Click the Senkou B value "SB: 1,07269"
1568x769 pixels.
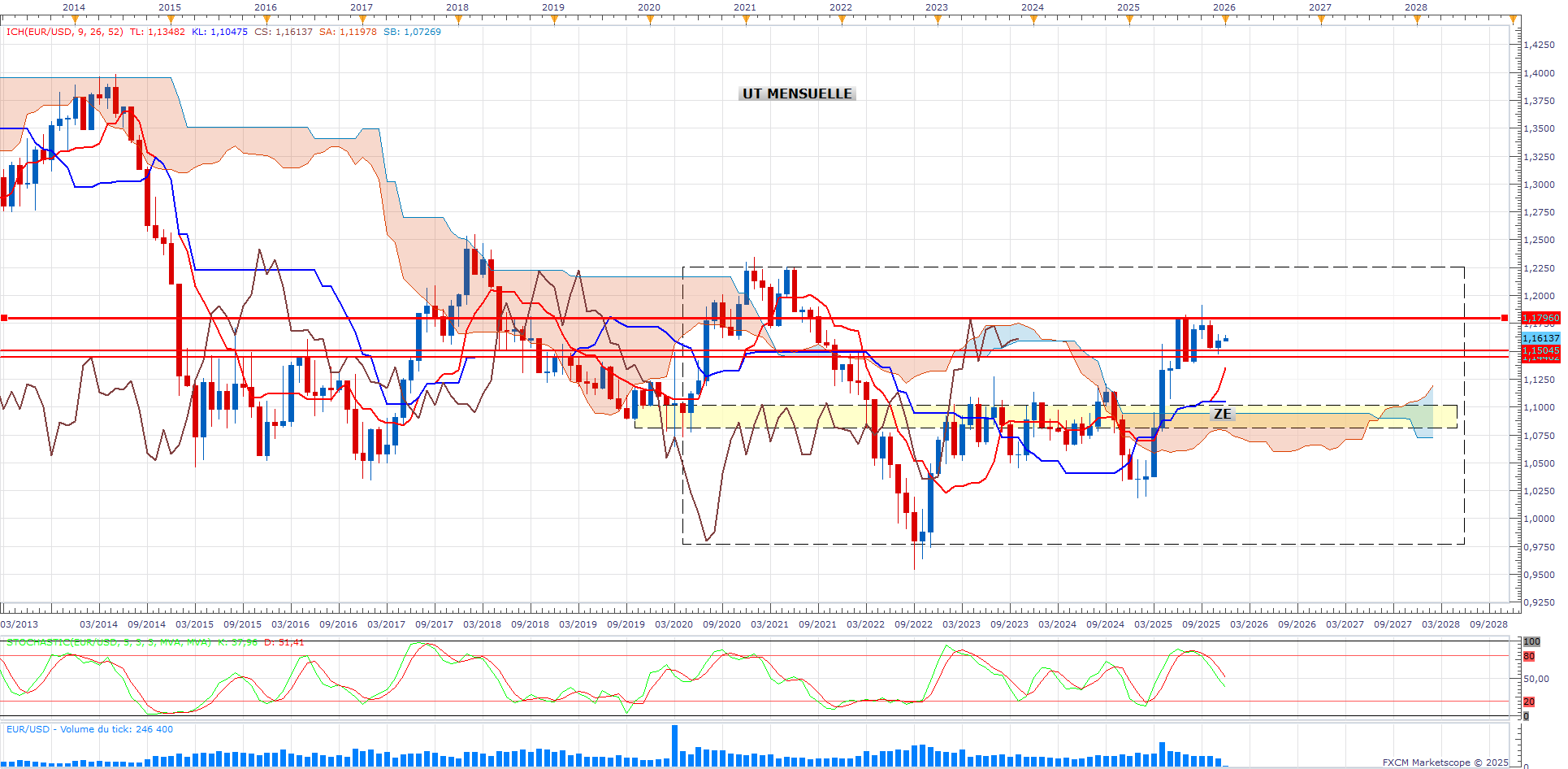(x=413, y=32)
